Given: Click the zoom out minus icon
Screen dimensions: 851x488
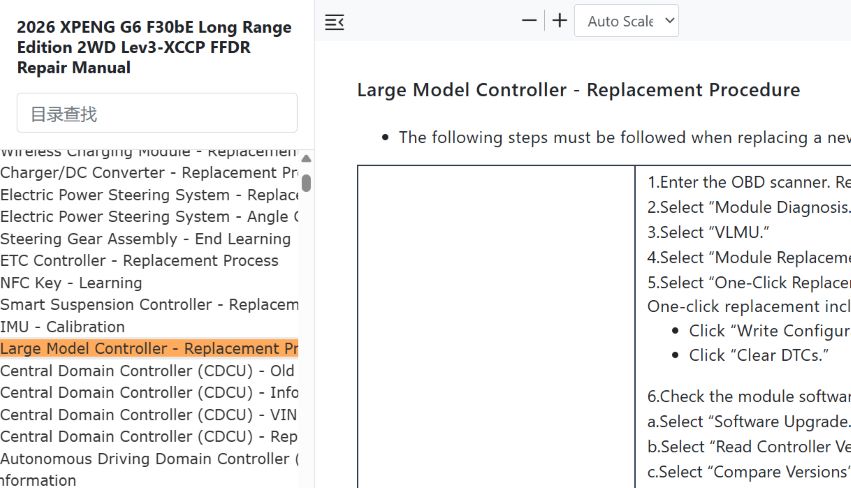Looking at the screenshot, I should 529,21.
